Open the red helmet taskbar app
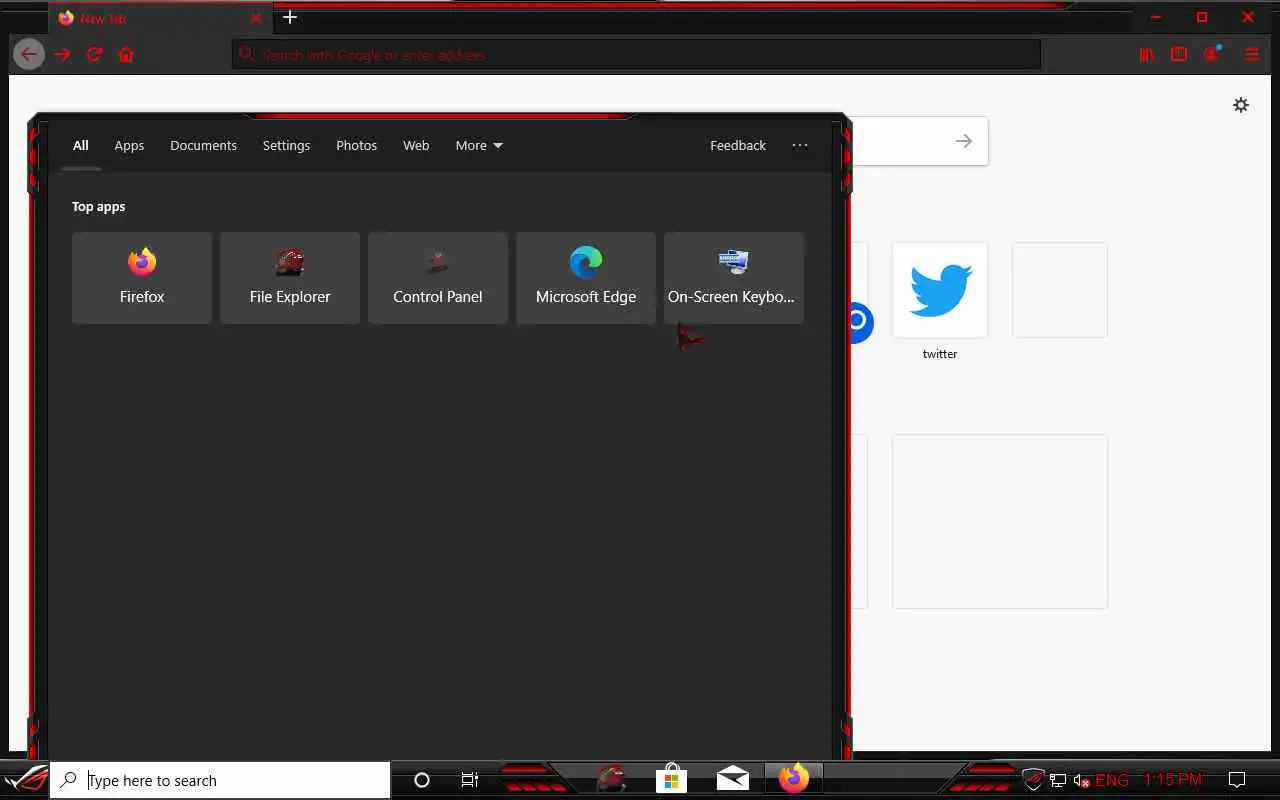The width and height of the screenshot is (1280, 800). click(611, 779)
